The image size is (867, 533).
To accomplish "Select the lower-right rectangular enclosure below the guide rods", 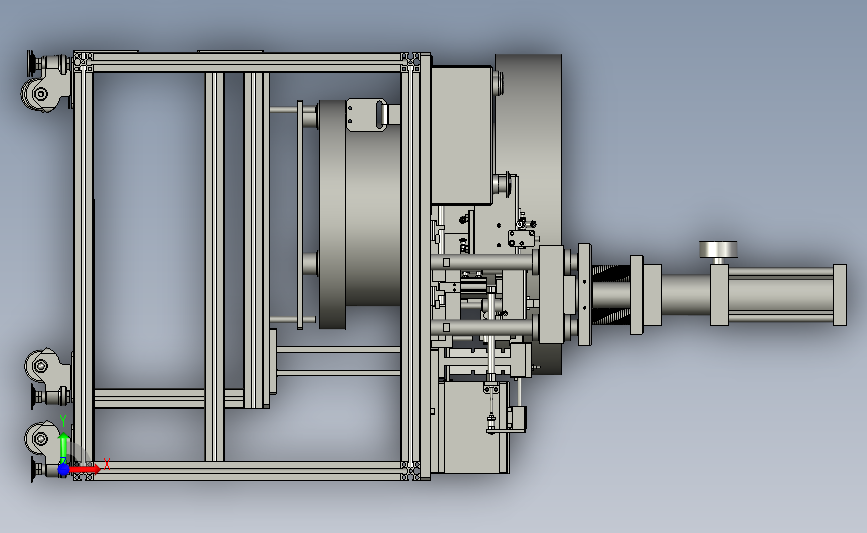I will click(473, 427).
